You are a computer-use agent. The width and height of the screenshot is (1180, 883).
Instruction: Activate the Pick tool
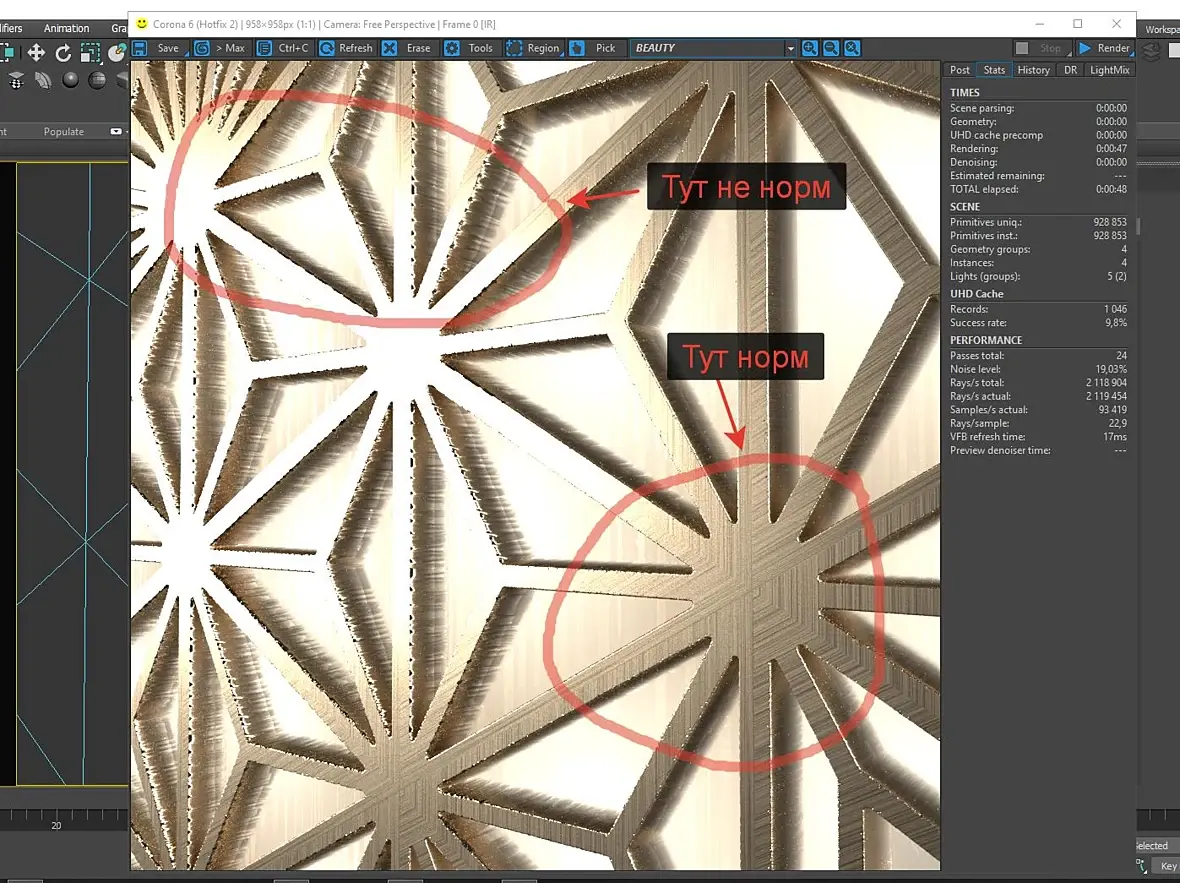[595, 48]
